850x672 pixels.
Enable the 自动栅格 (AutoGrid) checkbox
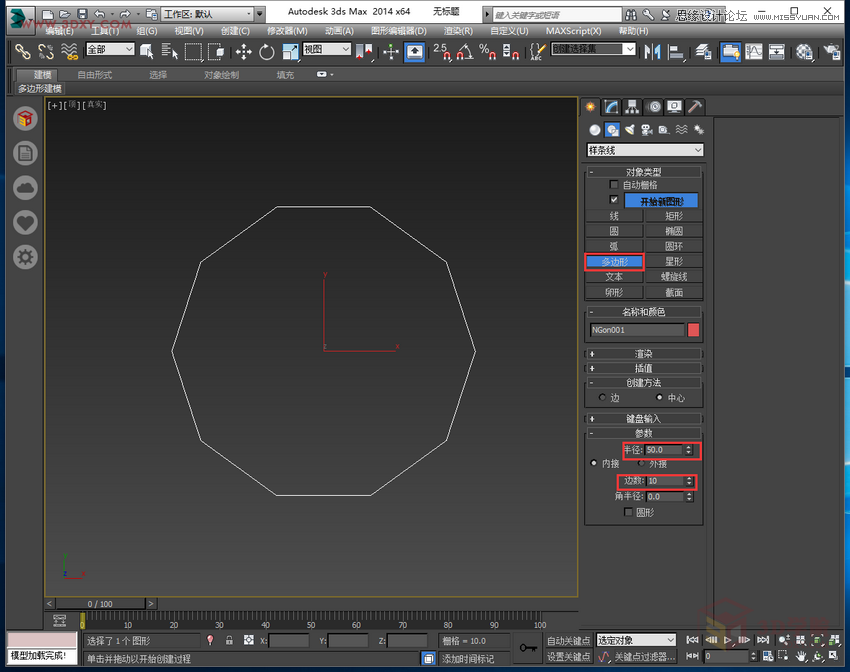click(616, 184)
